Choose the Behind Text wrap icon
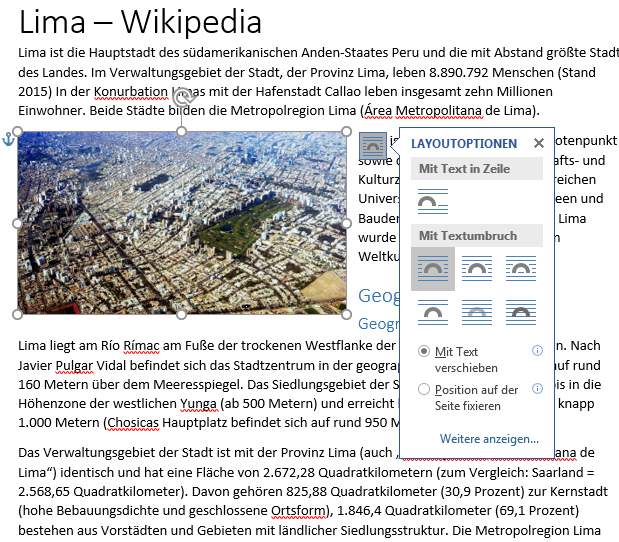Image resolution: width=619 pixels, height=542 pixels. (477, 312)
